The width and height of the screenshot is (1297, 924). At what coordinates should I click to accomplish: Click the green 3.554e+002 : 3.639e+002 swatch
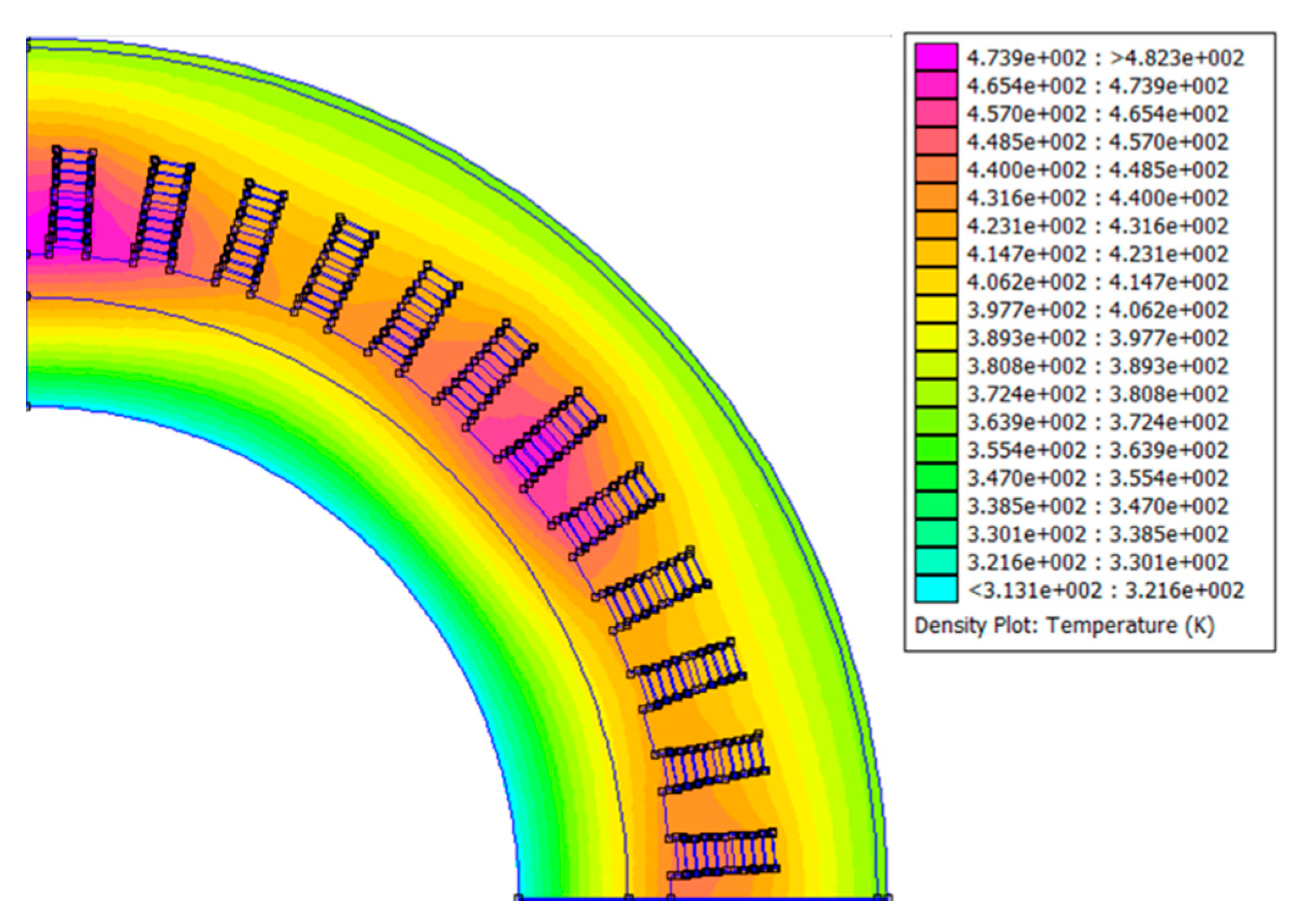pos(935,450)
